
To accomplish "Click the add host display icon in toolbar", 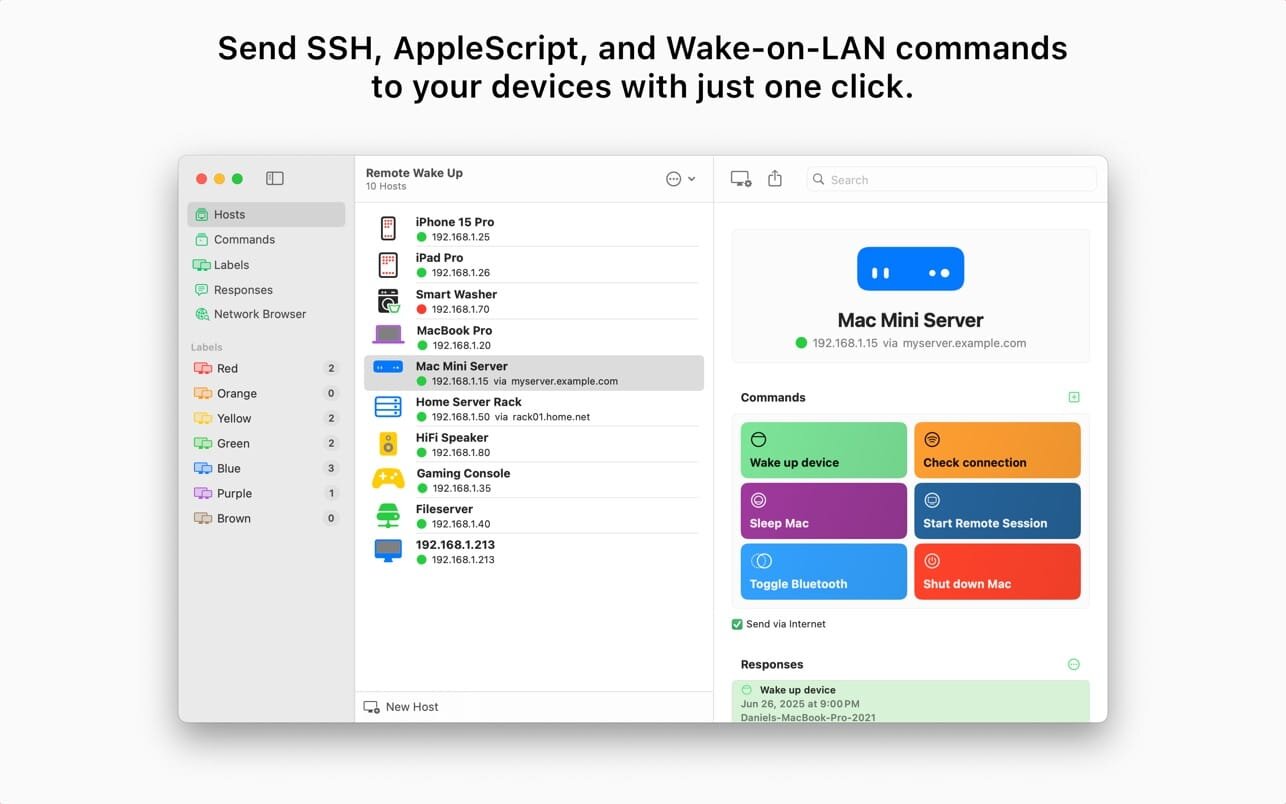I will click(741, 179).
